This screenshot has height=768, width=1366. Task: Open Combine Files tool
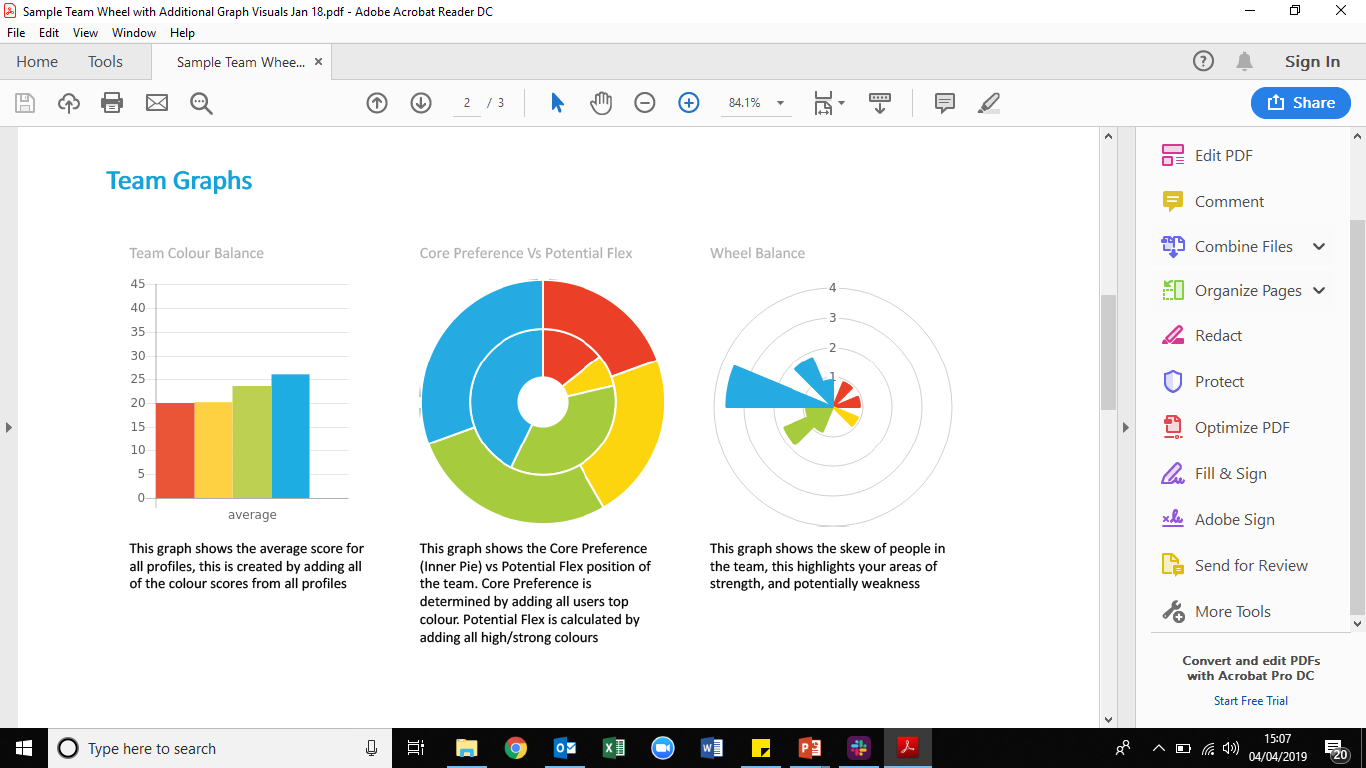1230,247
